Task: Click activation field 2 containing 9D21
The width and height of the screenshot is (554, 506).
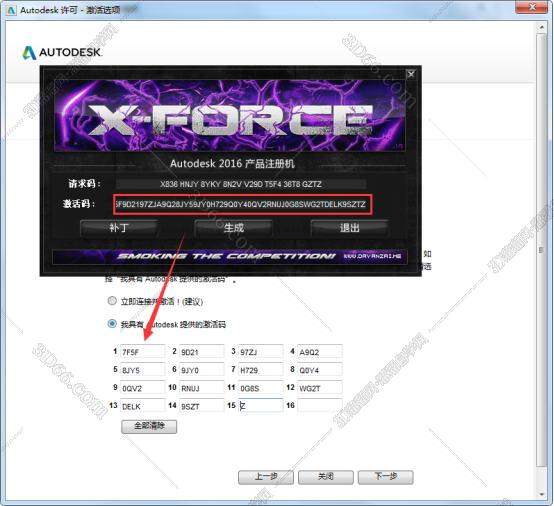Action: (x=202, y=352)
